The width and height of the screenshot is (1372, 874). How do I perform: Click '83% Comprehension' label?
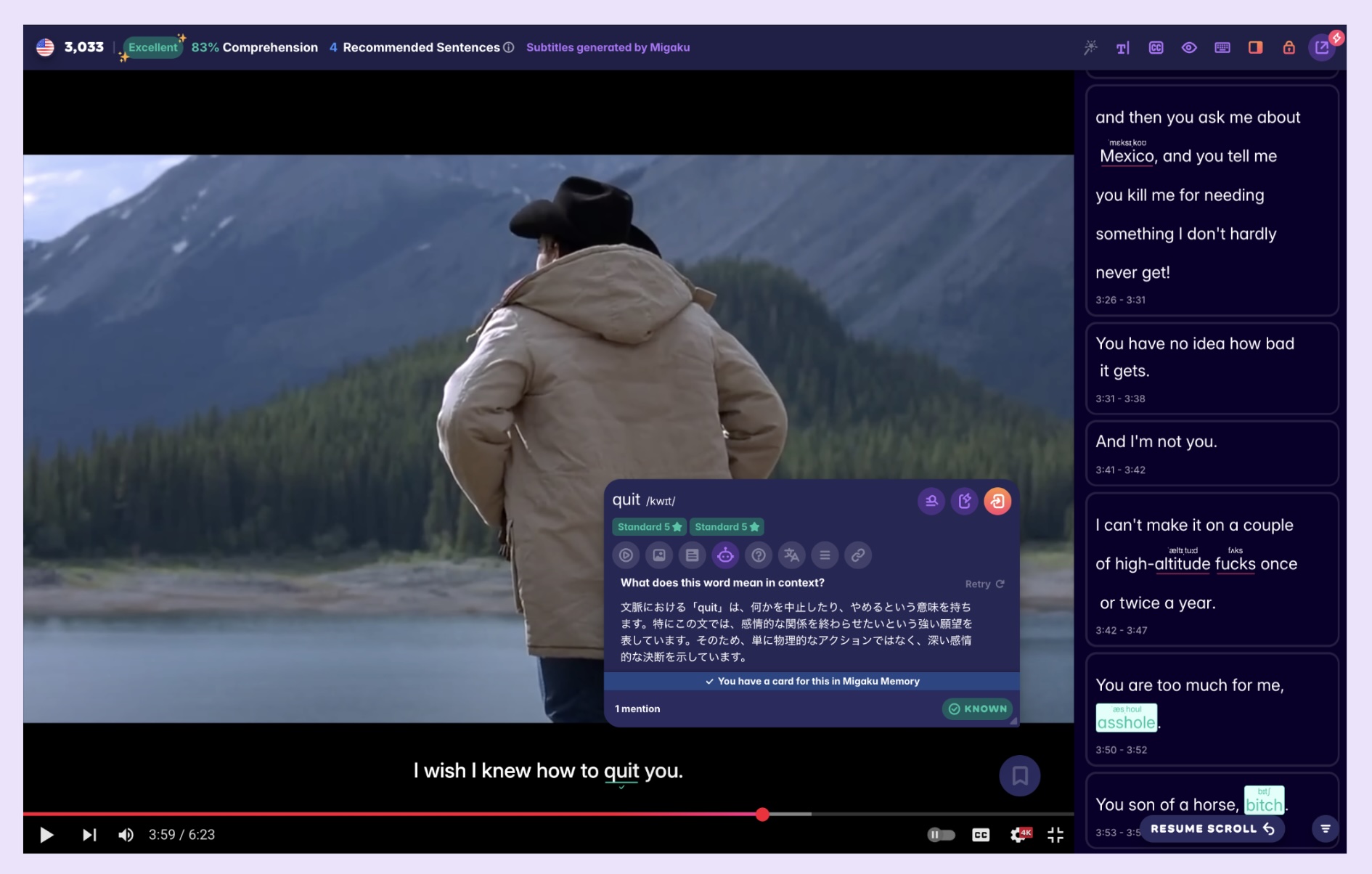click(254, 47)
